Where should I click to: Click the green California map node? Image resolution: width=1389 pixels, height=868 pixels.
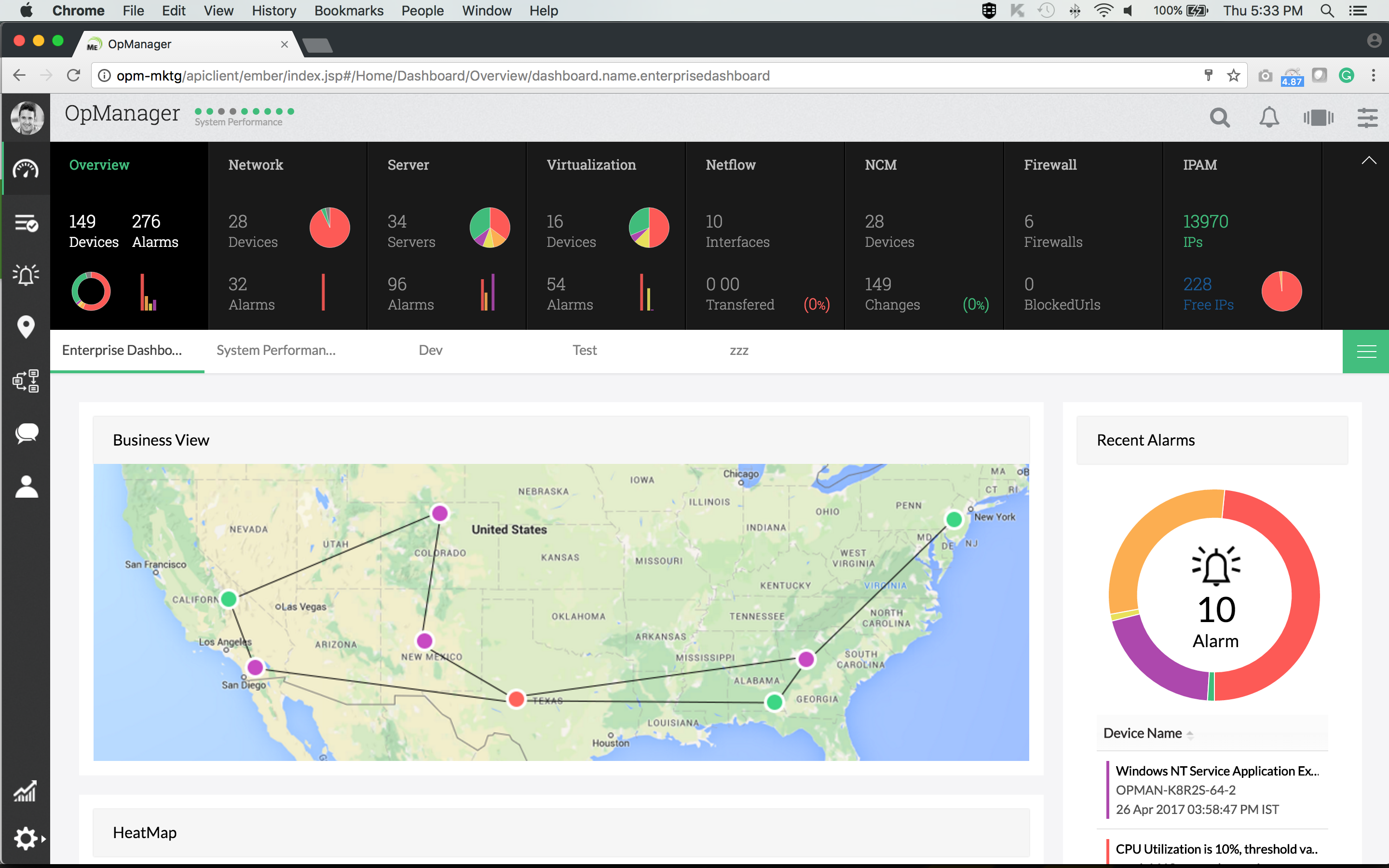229,599
